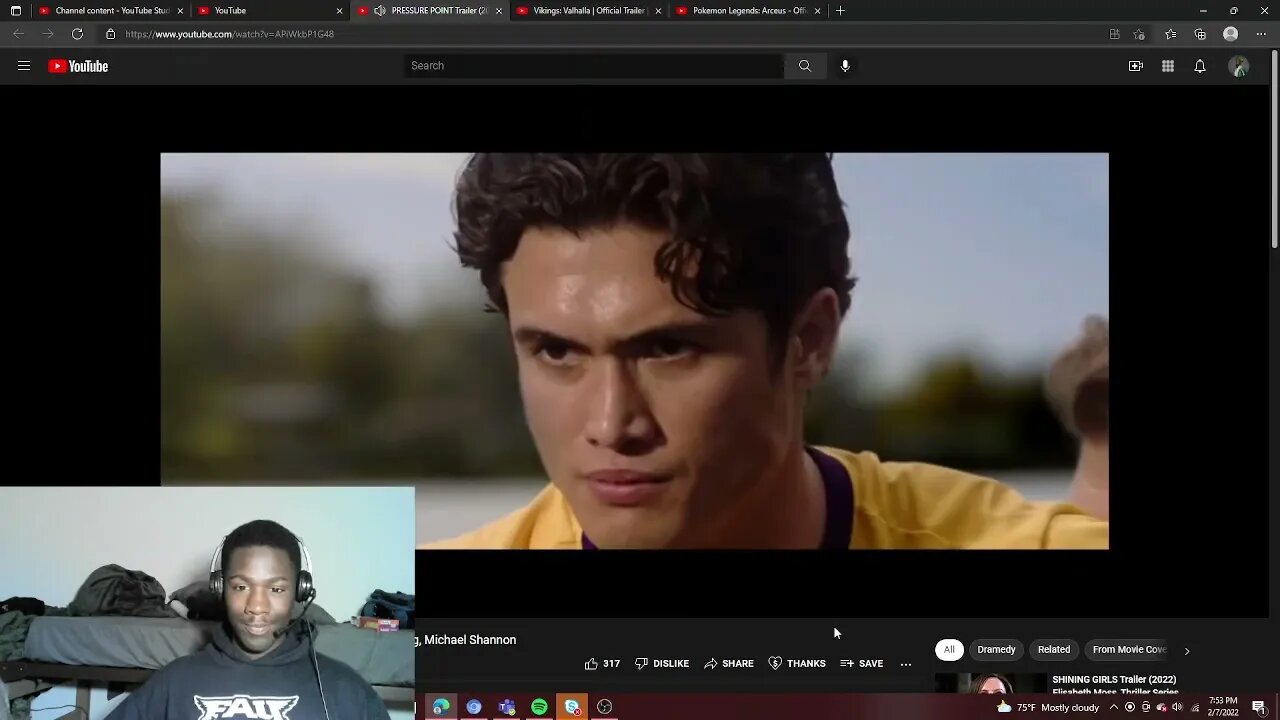Open the weather widget 75°F Mostly cloudy

point(1048,707)
